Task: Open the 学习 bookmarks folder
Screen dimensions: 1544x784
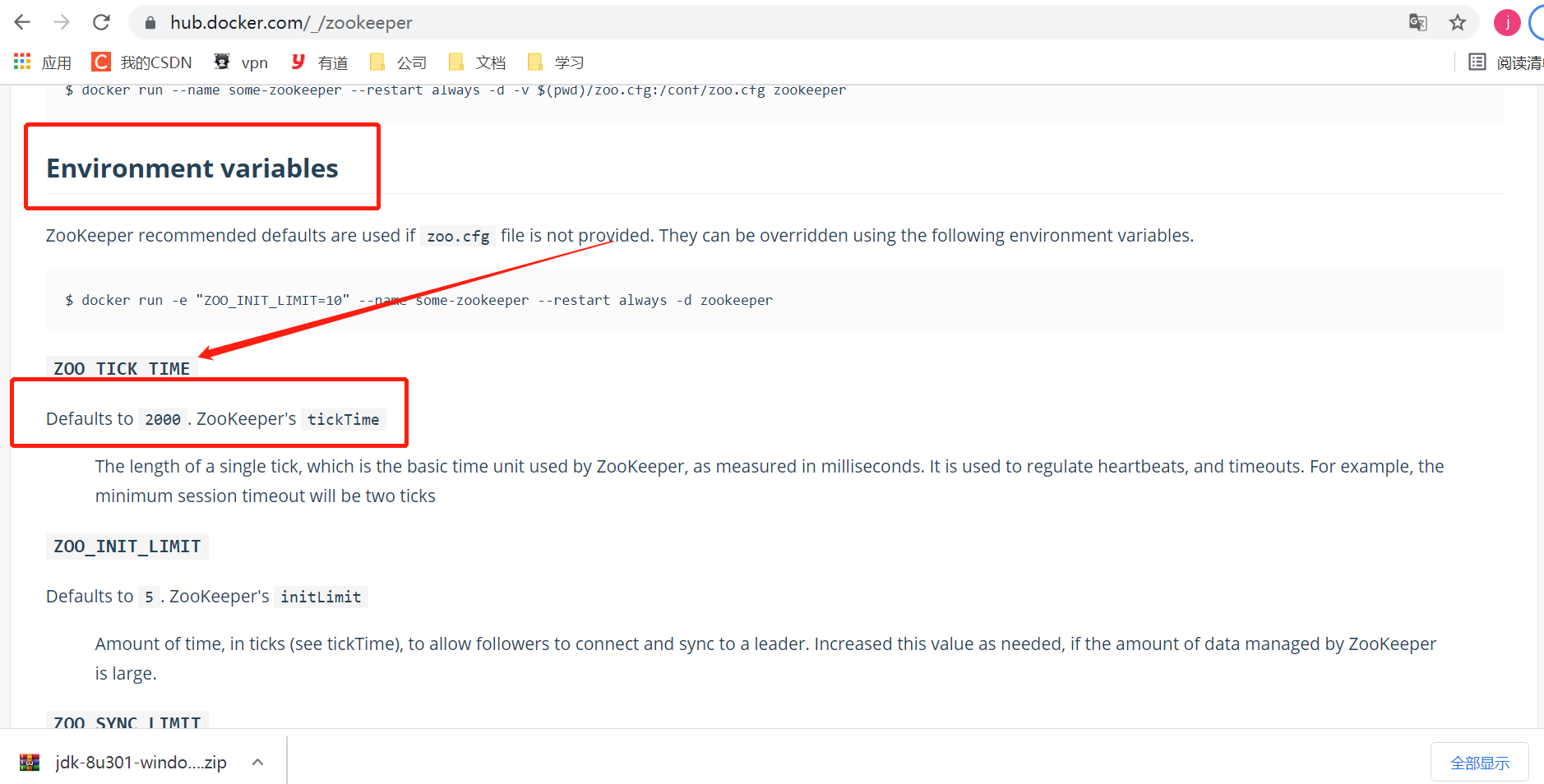Action: [x=555, y=62]
